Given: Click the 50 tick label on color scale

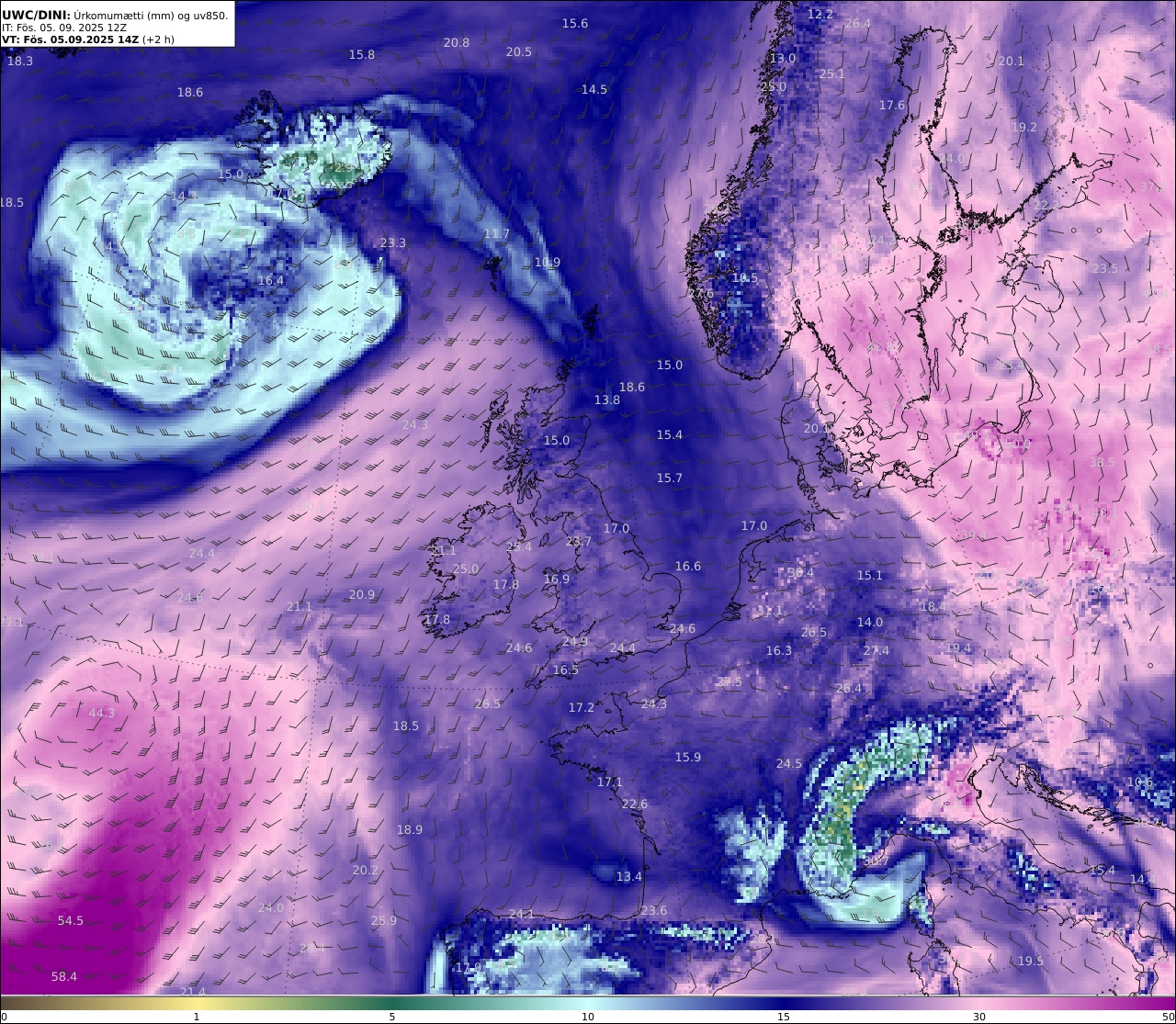Looking at the screenshot, I should pyautogui.click(x=1168, y=1016).
